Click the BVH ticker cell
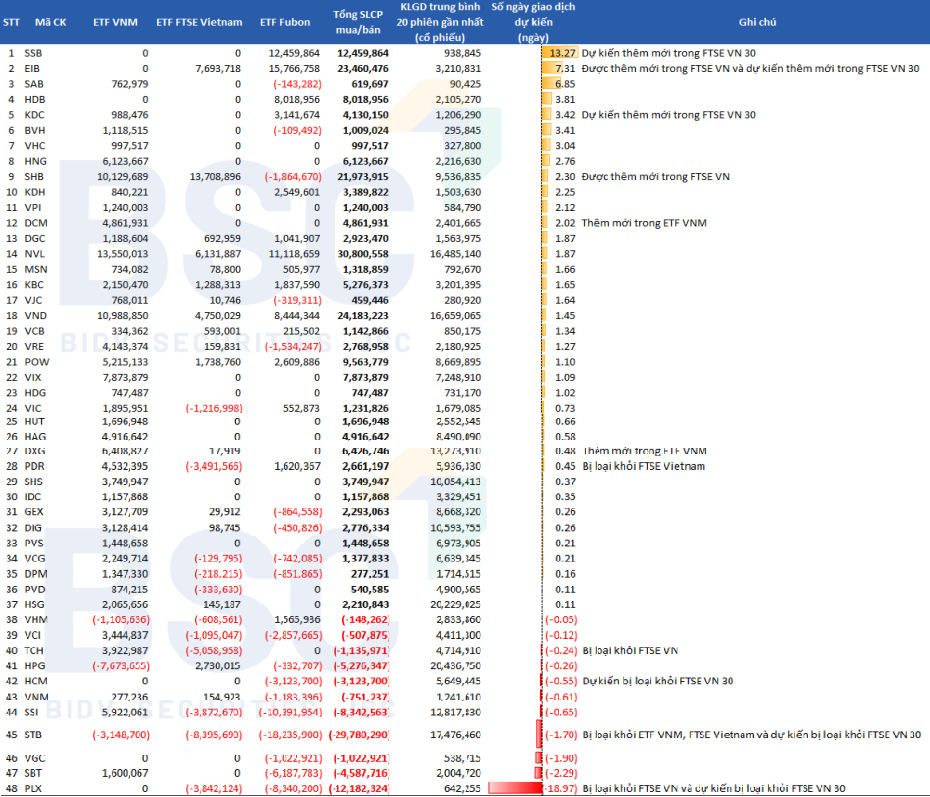 34,130
